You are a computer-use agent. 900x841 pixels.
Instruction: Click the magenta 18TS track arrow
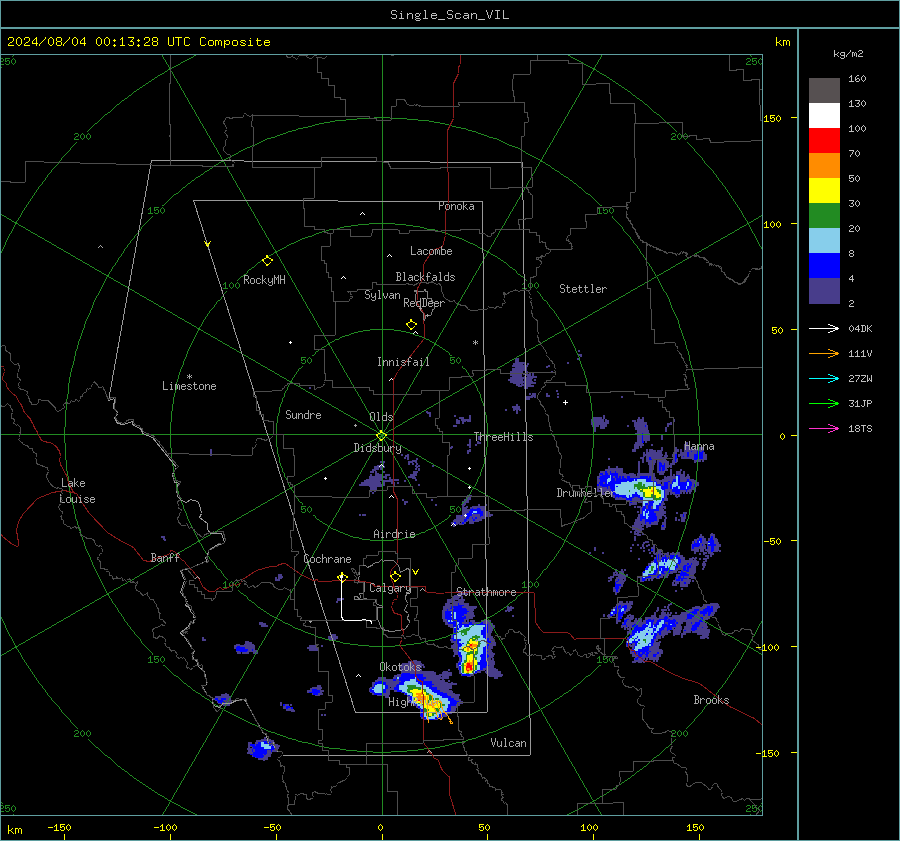[x=824, y=428]
